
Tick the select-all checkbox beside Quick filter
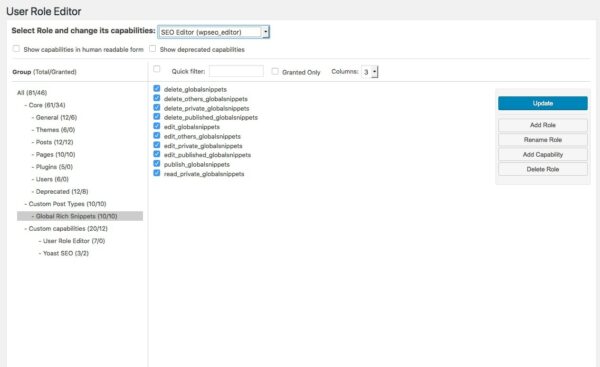[x=157, y=69]
